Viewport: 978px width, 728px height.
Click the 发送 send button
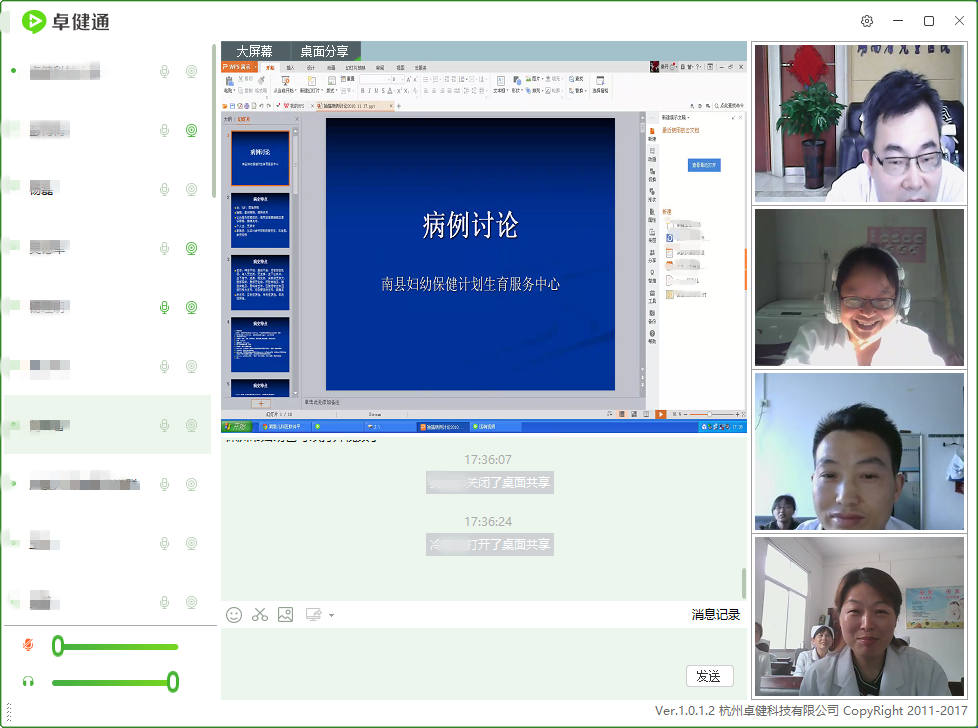tap(709, 676)
